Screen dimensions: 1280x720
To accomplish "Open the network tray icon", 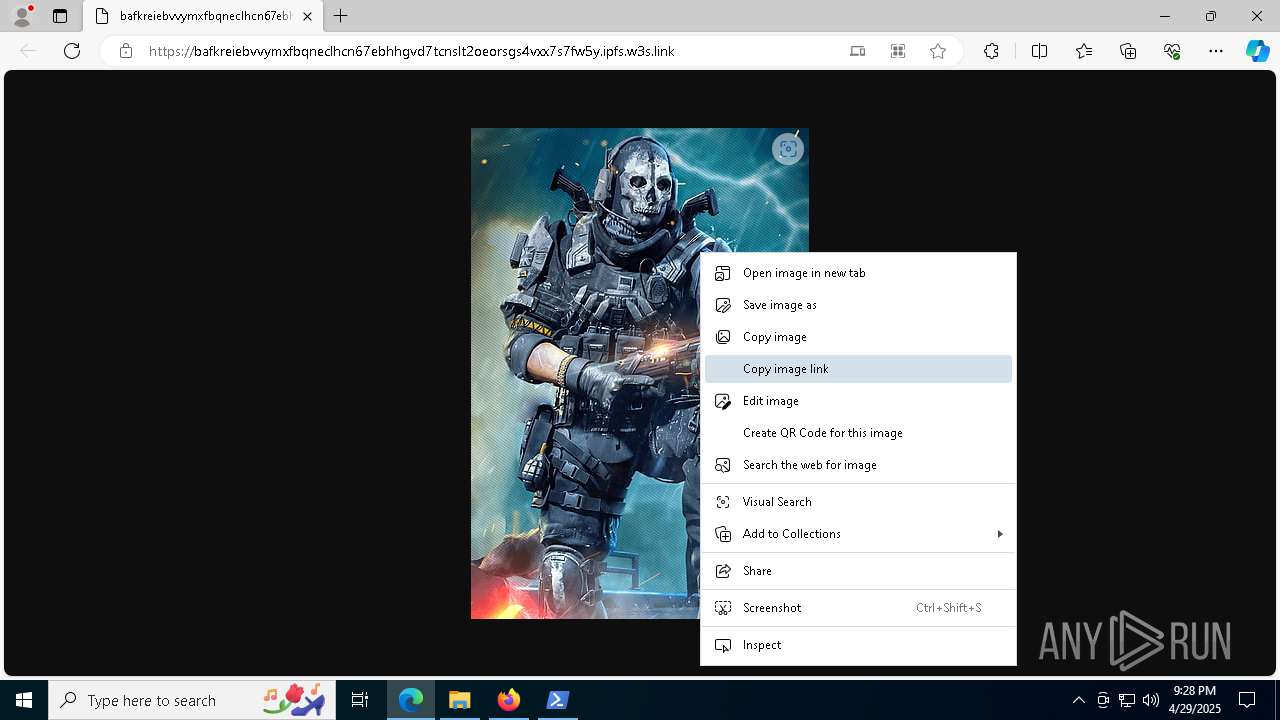I will click(1127, 700).
